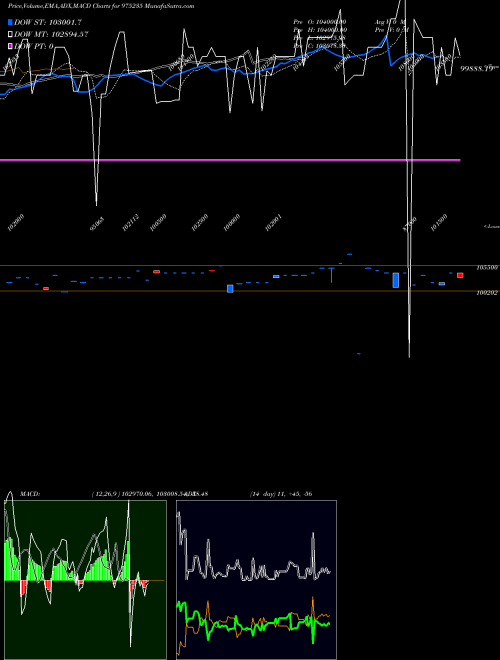500x660 pixels.
Task: Click the 99888.79 price label
Action: pos(479,68)
